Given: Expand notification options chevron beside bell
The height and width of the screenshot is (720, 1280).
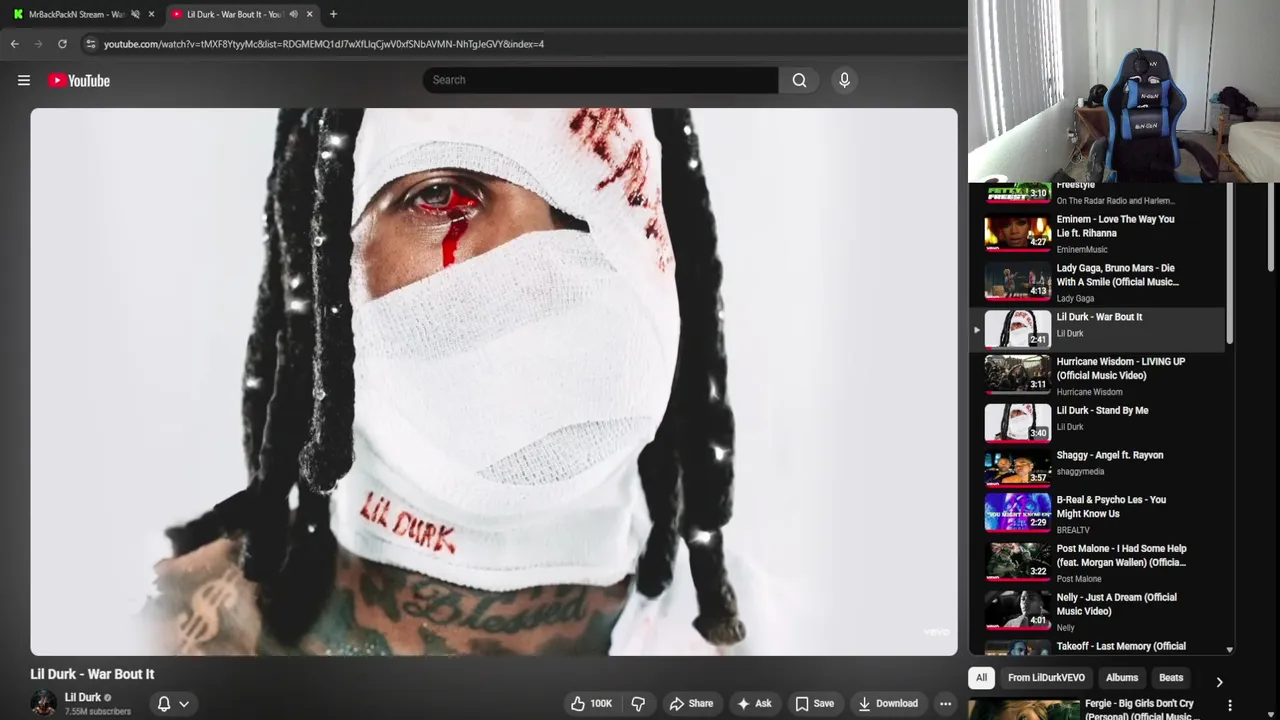Looking at the screenshot, I should tap(184, 704).
